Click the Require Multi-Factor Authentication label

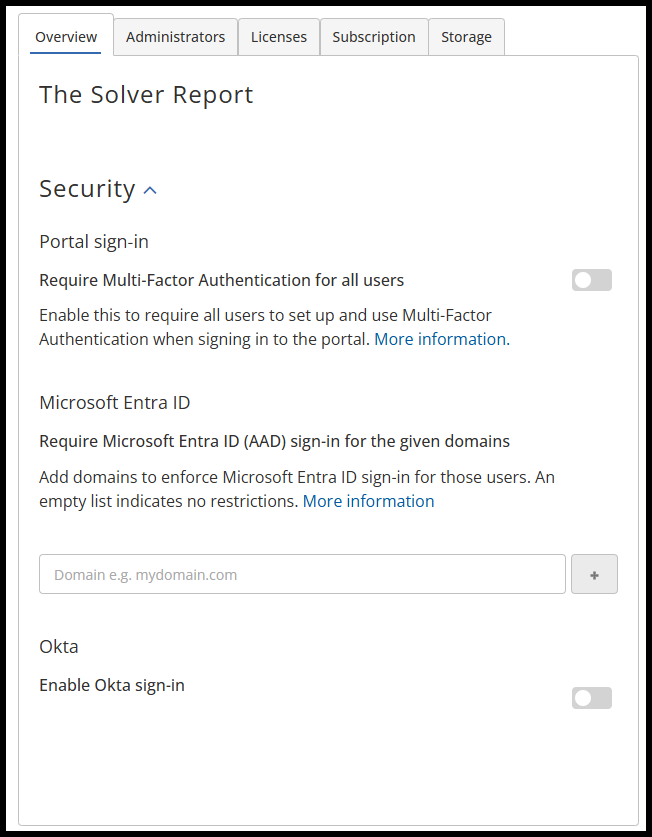221,280
